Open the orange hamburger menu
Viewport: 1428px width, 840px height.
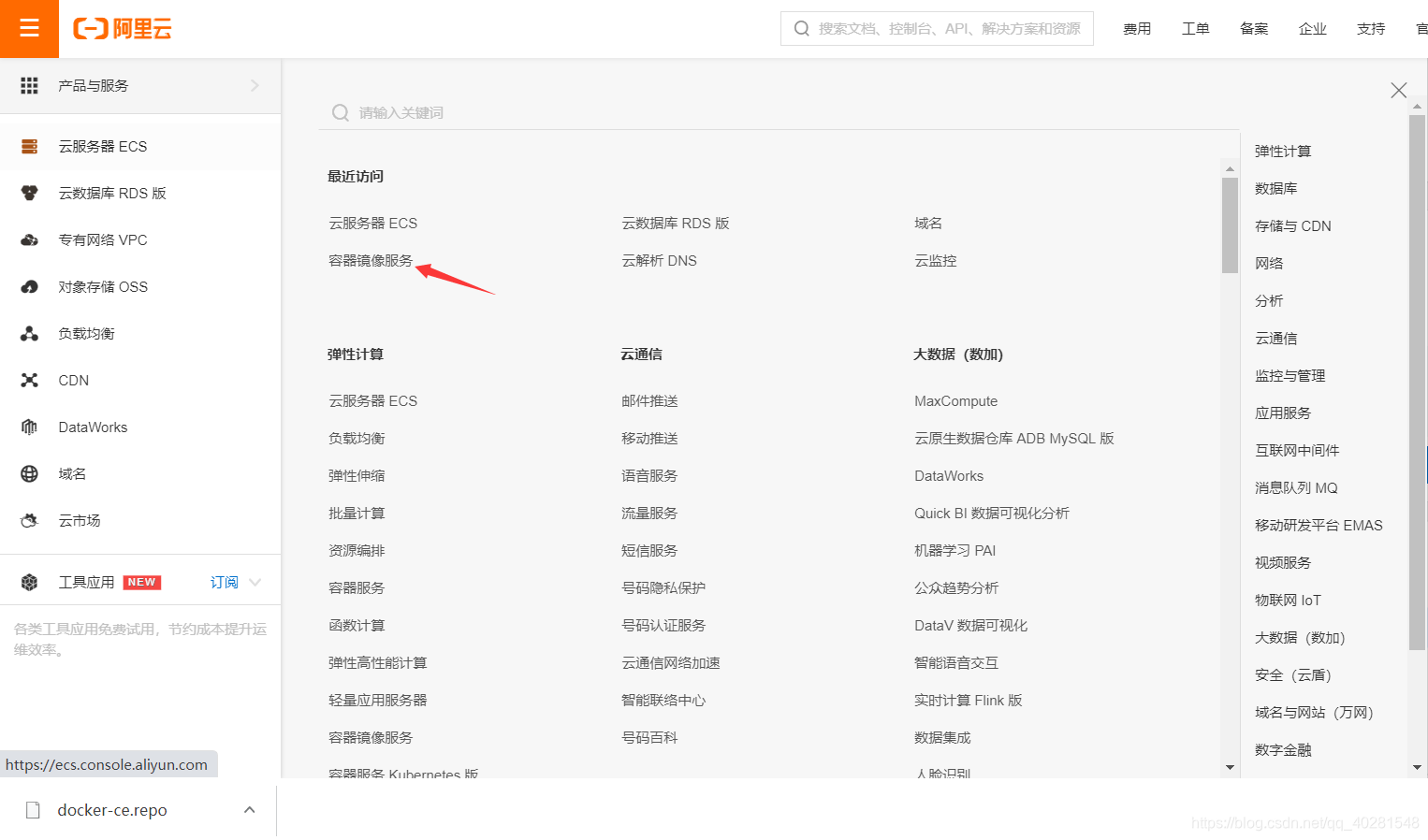[29, 28]
